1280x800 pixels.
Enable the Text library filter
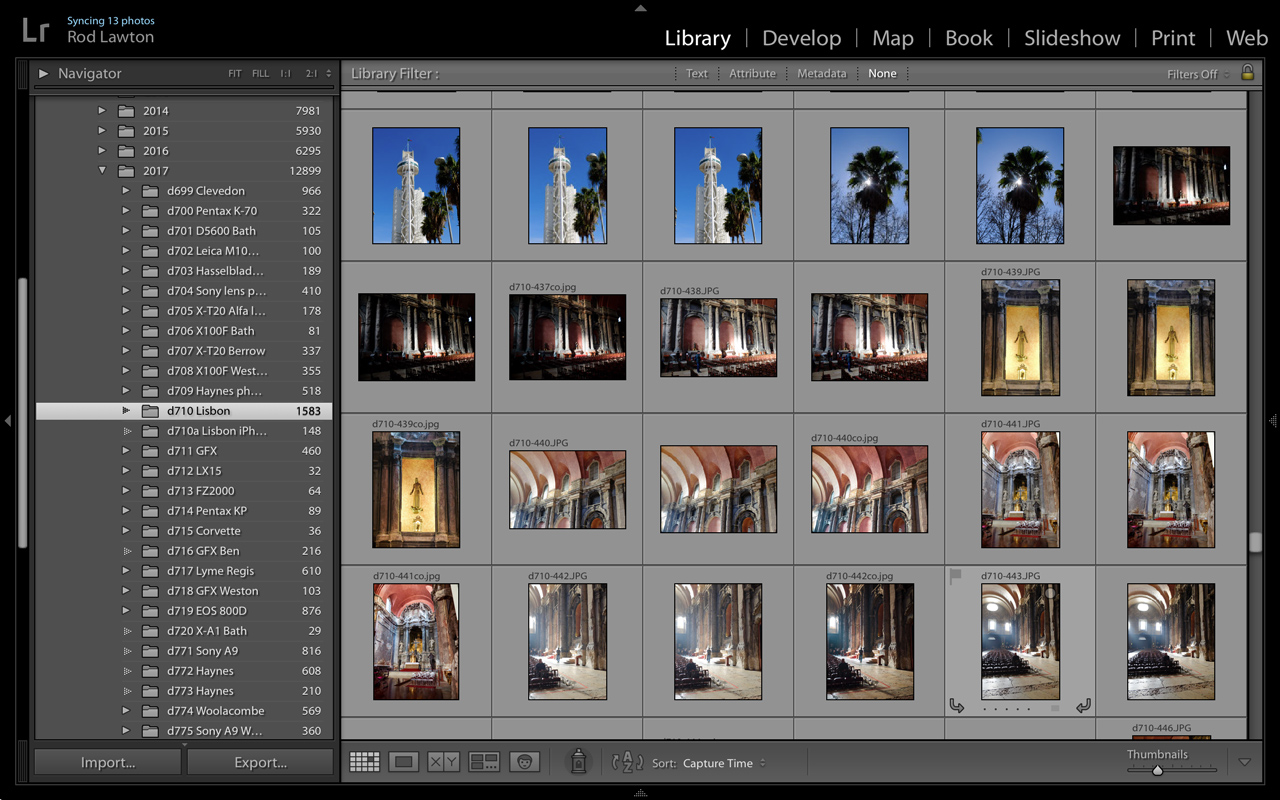pos(697,74)
